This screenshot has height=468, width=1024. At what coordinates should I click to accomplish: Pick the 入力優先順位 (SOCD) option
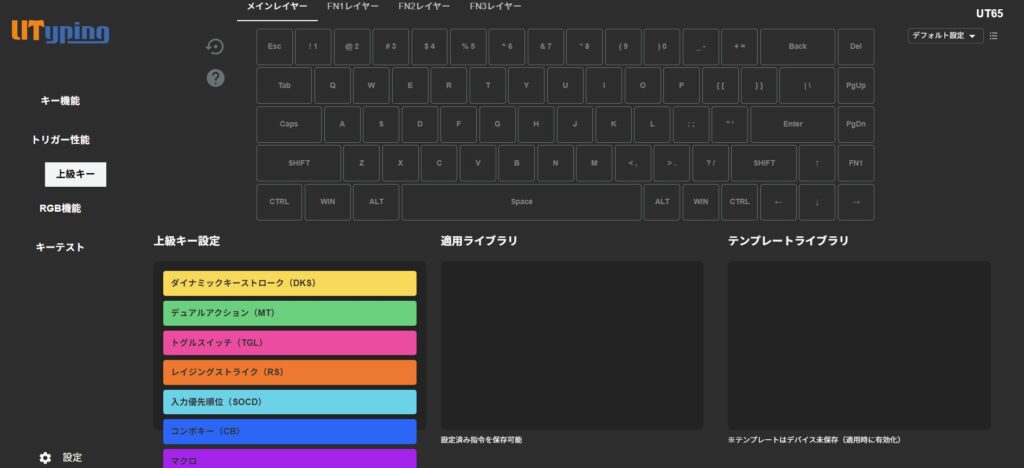tap(289, 402)
